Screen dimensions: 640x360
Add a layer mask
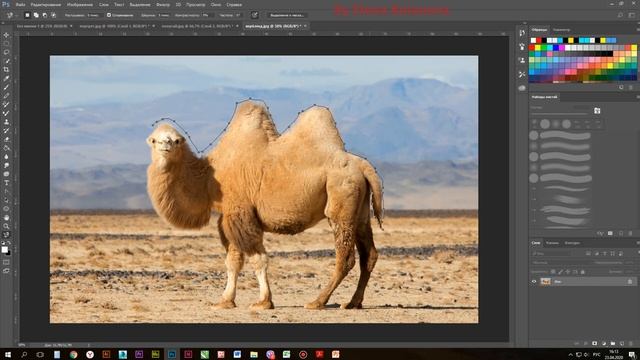(594, 344)
